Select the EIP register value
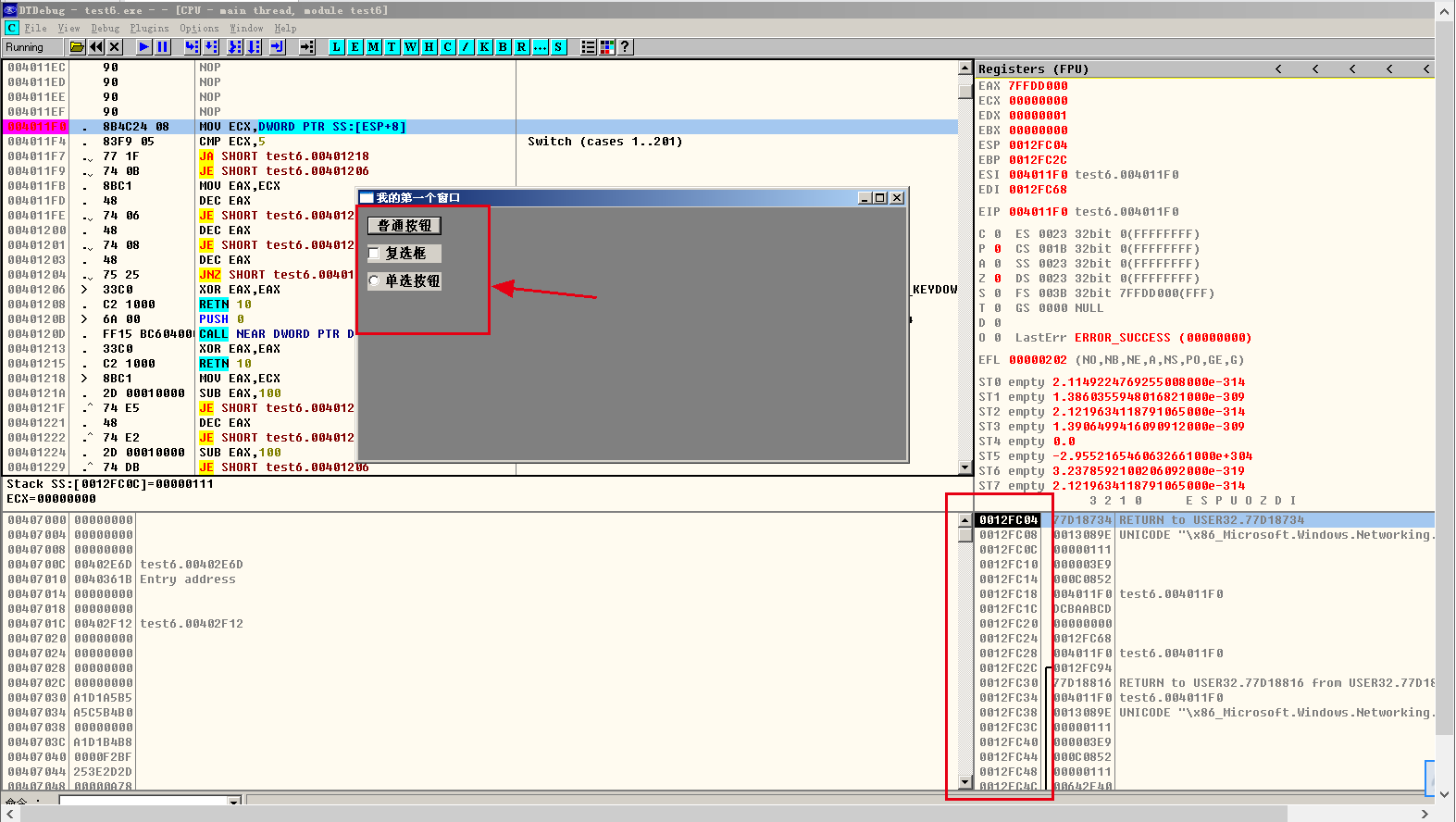Image resolution: width=1456 pixels, height=822 pixels. pyautogui.click(x=1038, y=212)
